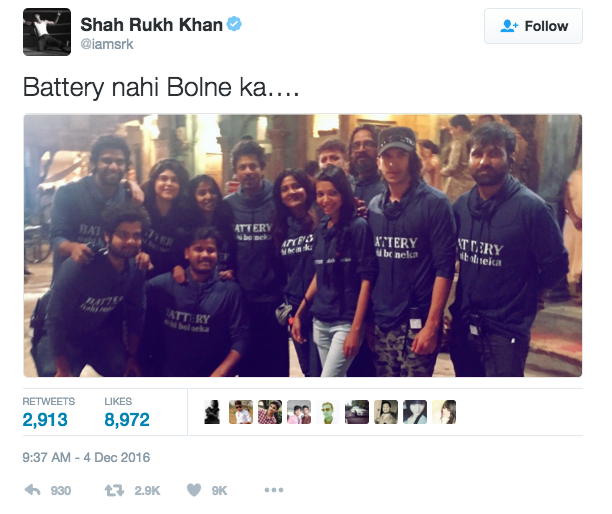The image size is (612, 514).
Task: Click the green-tinted face liker avatar
Action: [327, 412]
